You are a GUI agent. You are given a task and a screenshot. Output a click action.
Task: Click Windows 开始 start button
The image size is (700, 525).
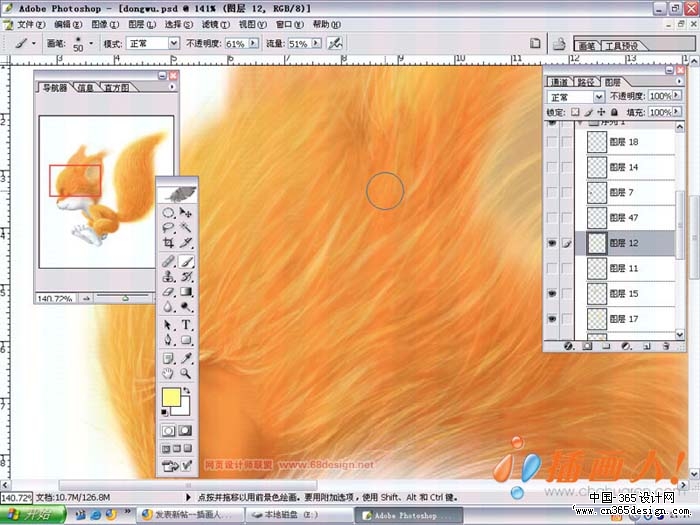click(x=32, y=515)
